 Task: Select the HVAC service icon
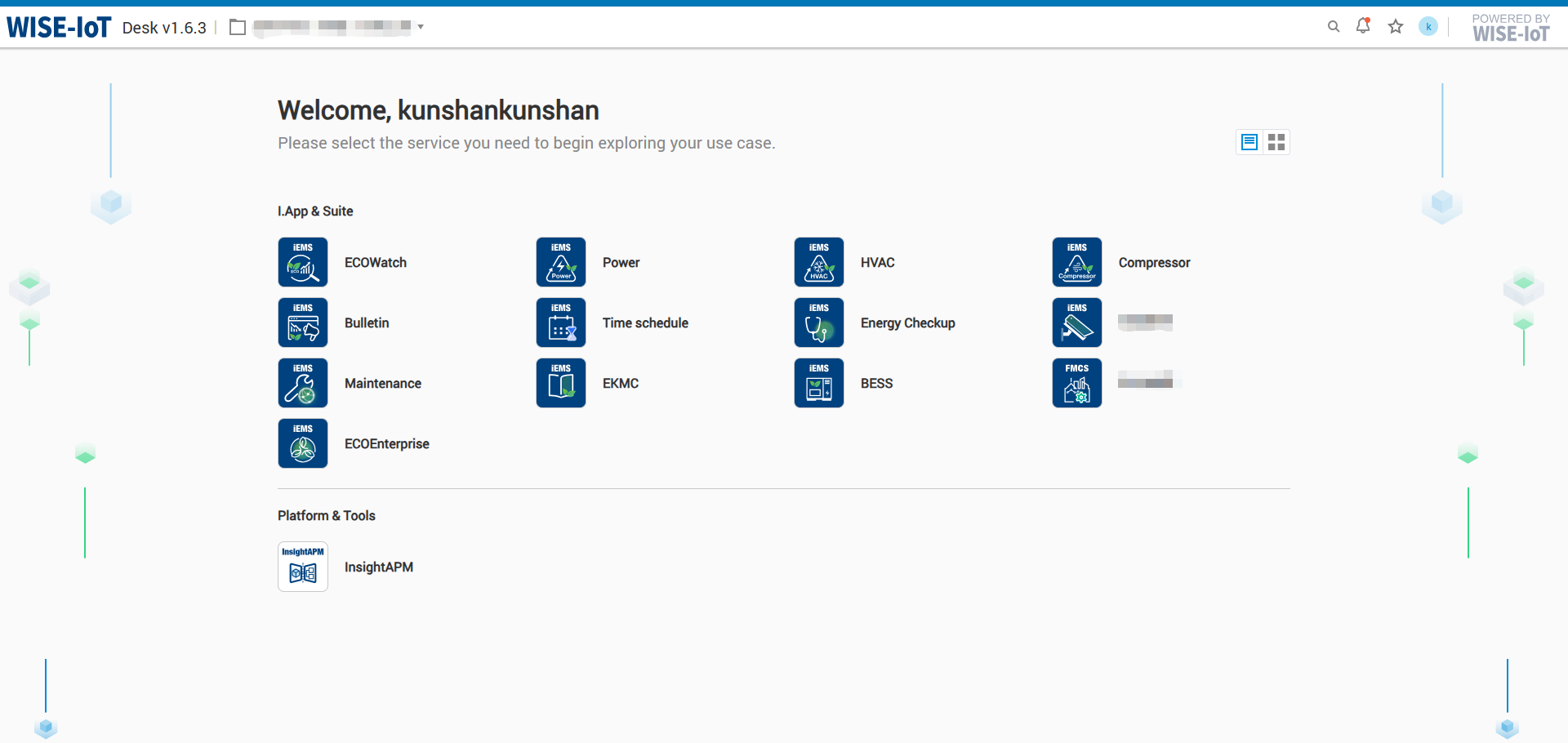click(x=818, y=262)
